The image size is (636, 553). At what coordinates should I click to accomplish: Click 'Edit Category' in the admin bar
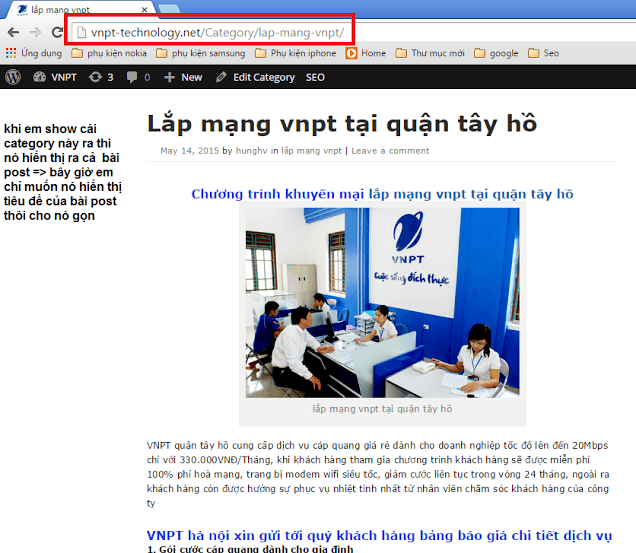point(256,77)
